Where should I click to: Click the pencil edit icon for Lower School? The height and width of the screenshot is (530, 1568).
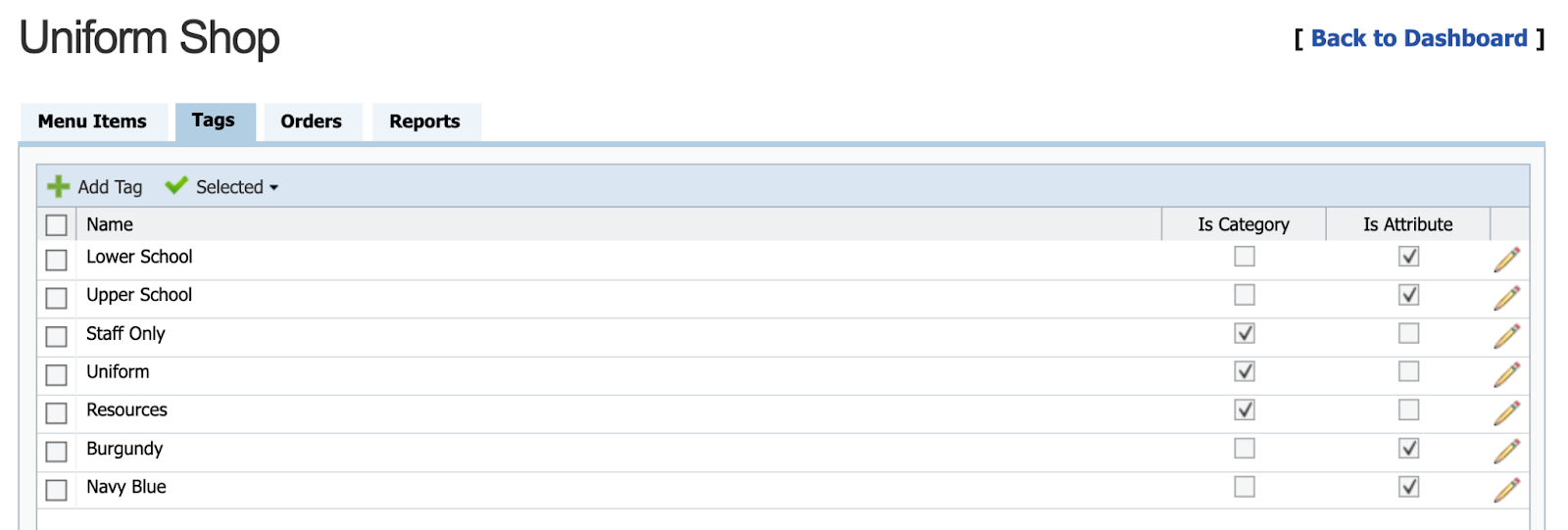(x=1506, y=260)
